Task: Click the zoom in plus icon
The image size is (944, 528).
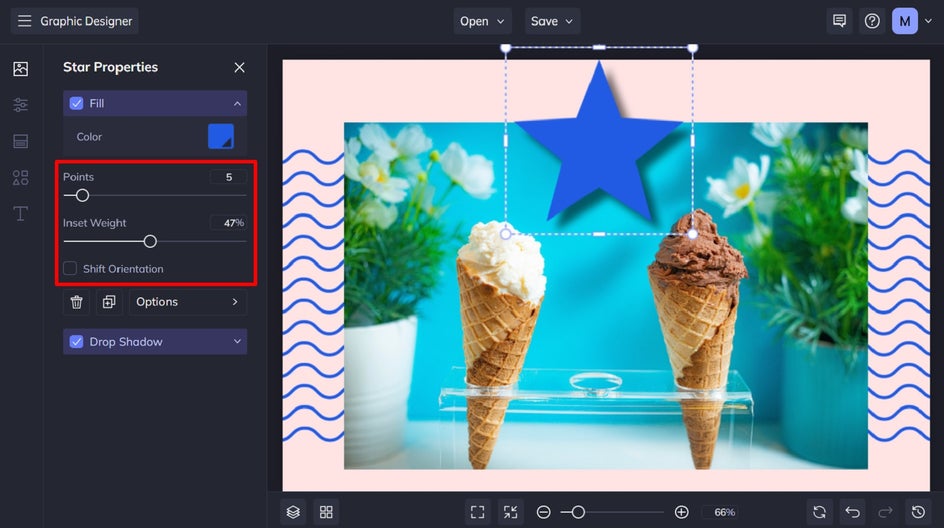Action: coord(682,512)
